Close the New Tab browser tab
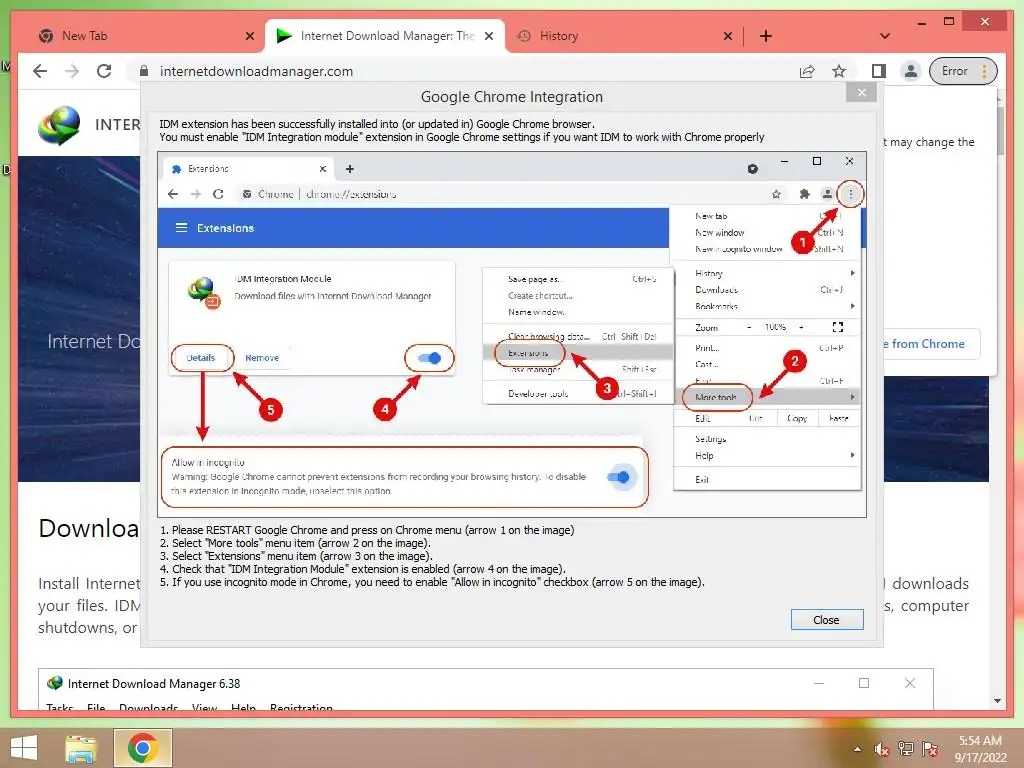The height and width of the screenshot is (768, 1024). 249,36
